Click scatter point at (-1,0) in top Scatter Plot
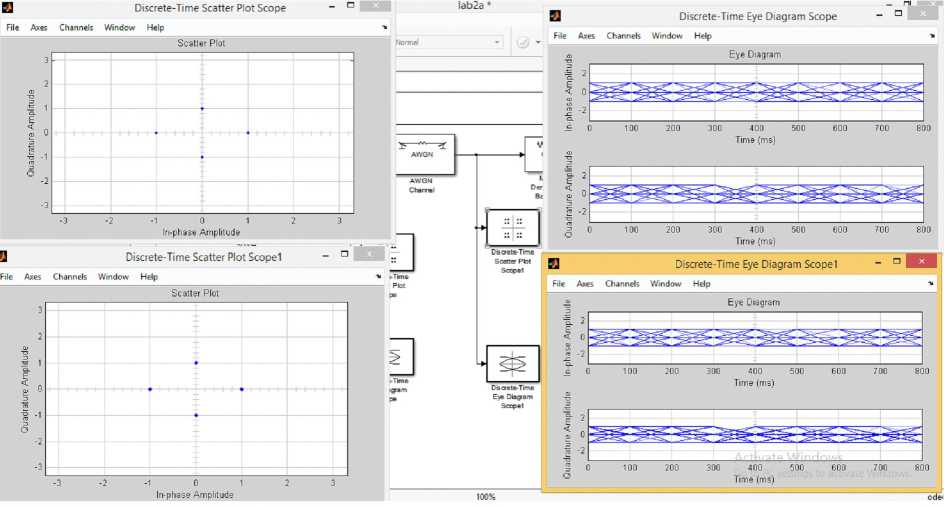This screenshot has height=507, width=944. pyautogui.click(x=156, y=132)
